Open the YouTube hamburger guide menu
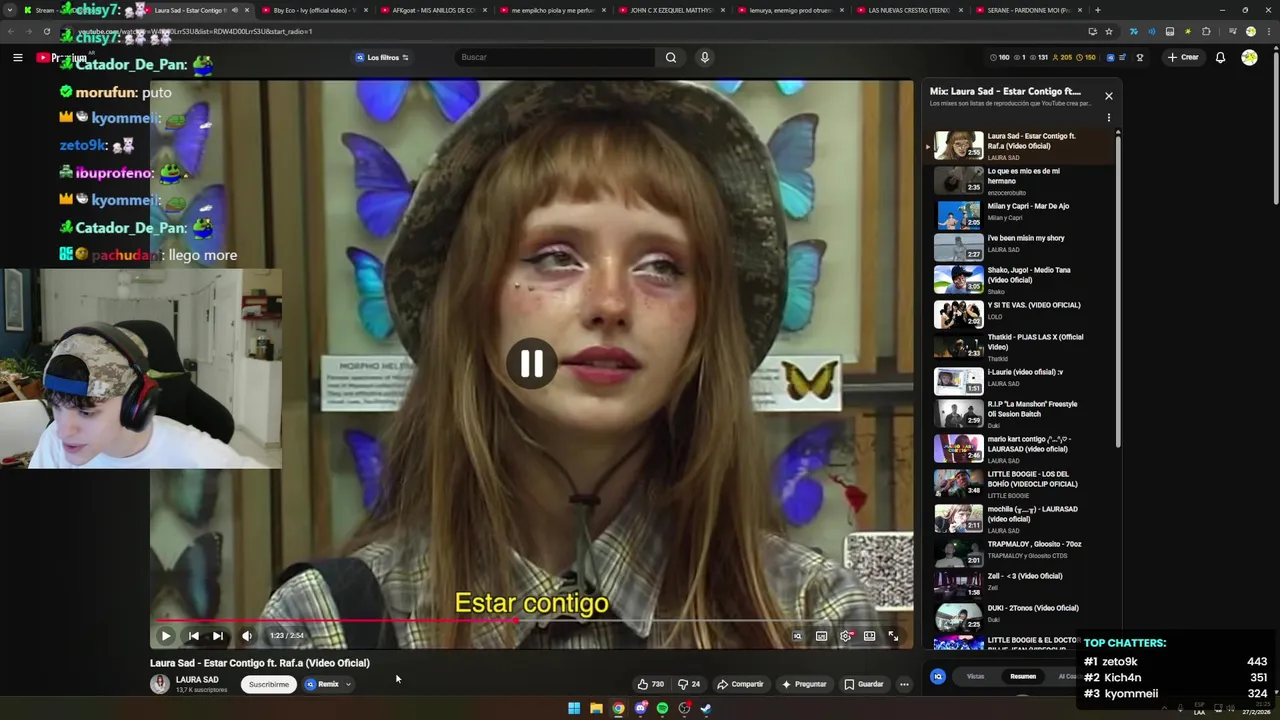This screenshot has width=1280, height=720. coord(17,57)
